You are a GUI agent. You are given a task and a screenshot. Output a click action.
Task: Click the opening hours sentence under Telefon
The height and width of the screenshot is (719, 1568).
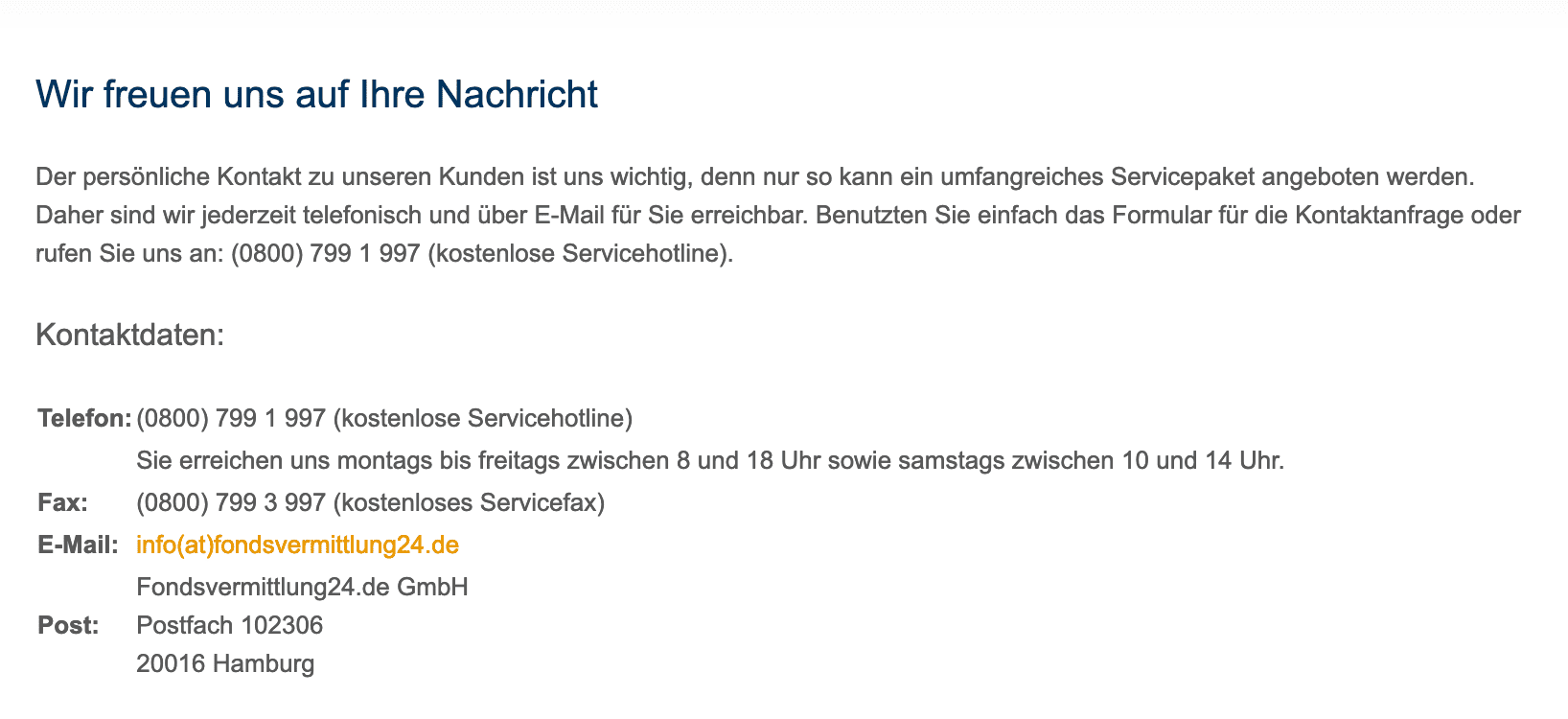point(709,461)
